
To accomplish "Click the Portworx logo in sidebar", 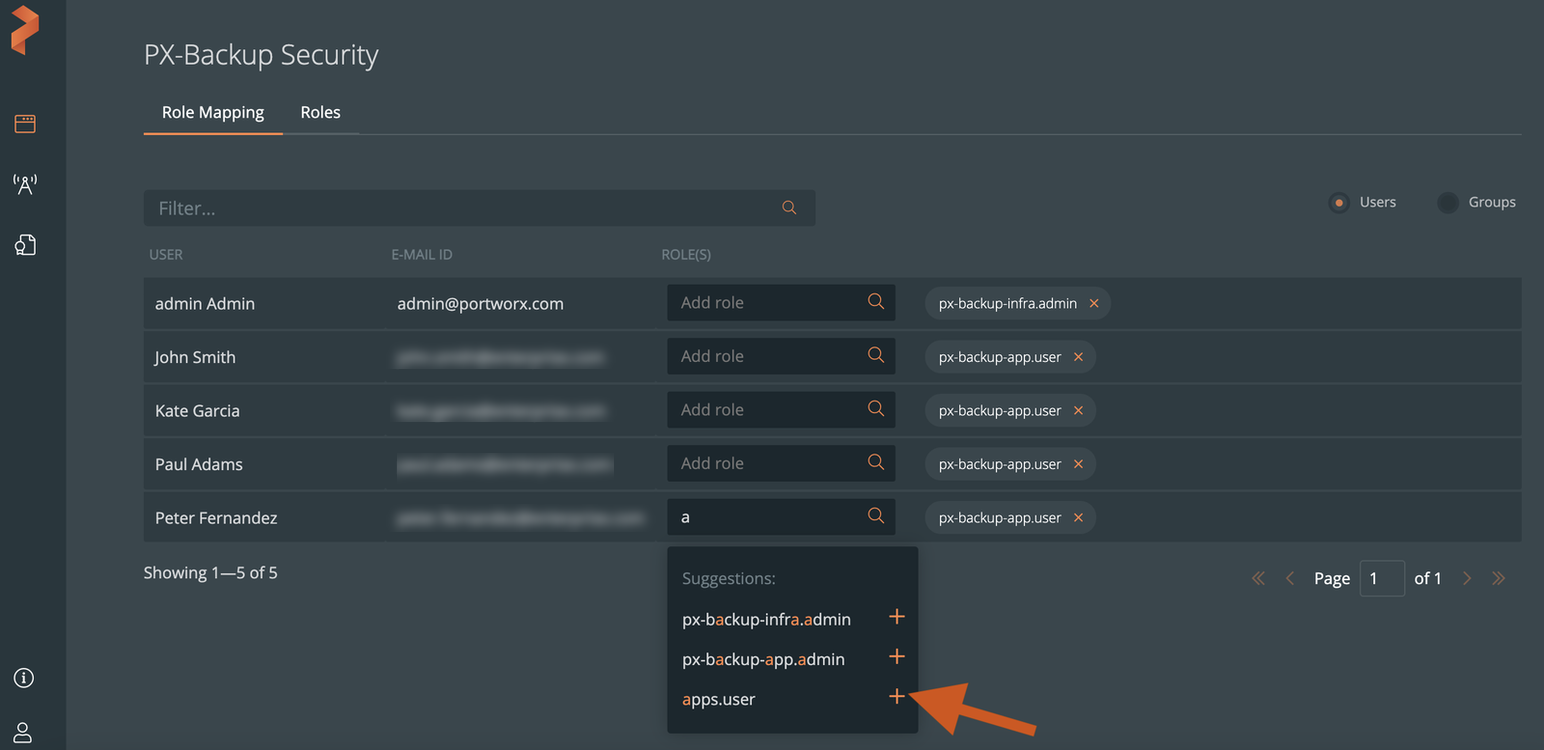I will 25,30.
